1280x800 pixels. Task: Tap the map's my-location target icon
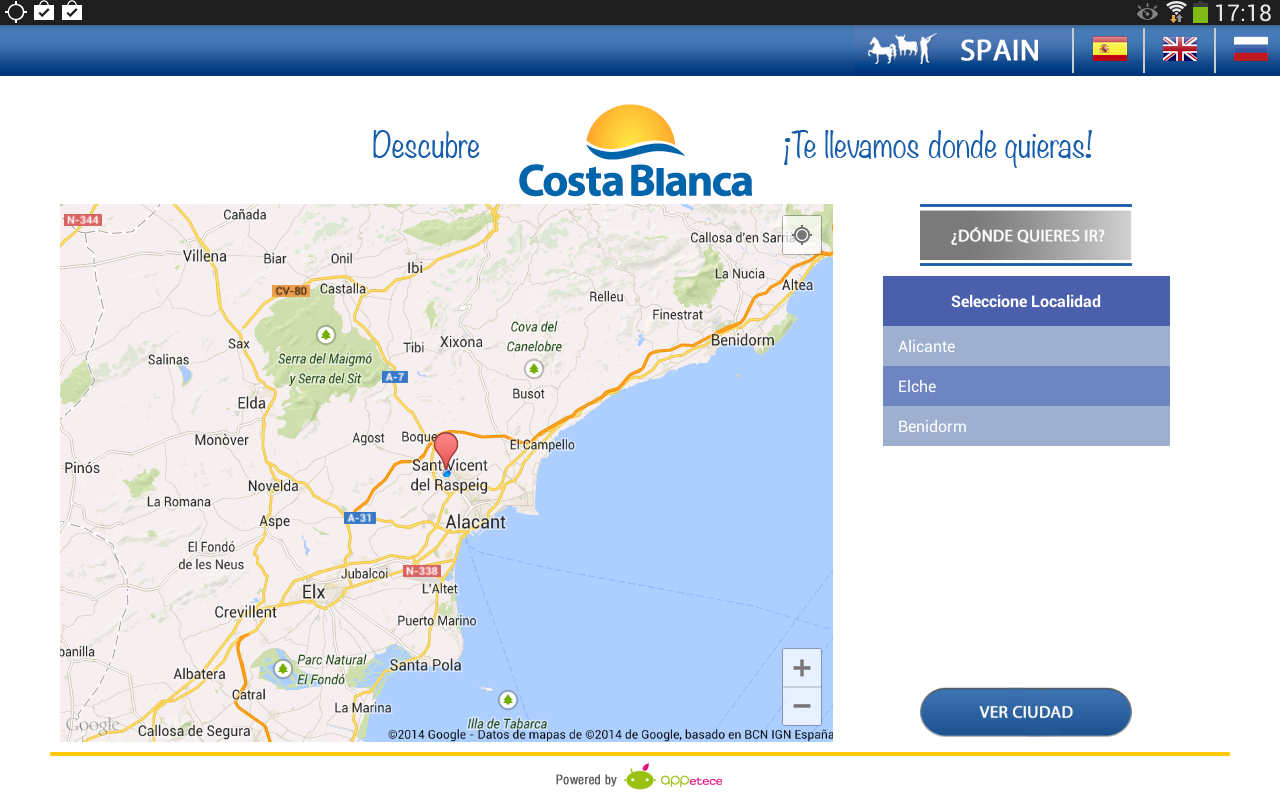pyautogui.click(x=802, y=235)
